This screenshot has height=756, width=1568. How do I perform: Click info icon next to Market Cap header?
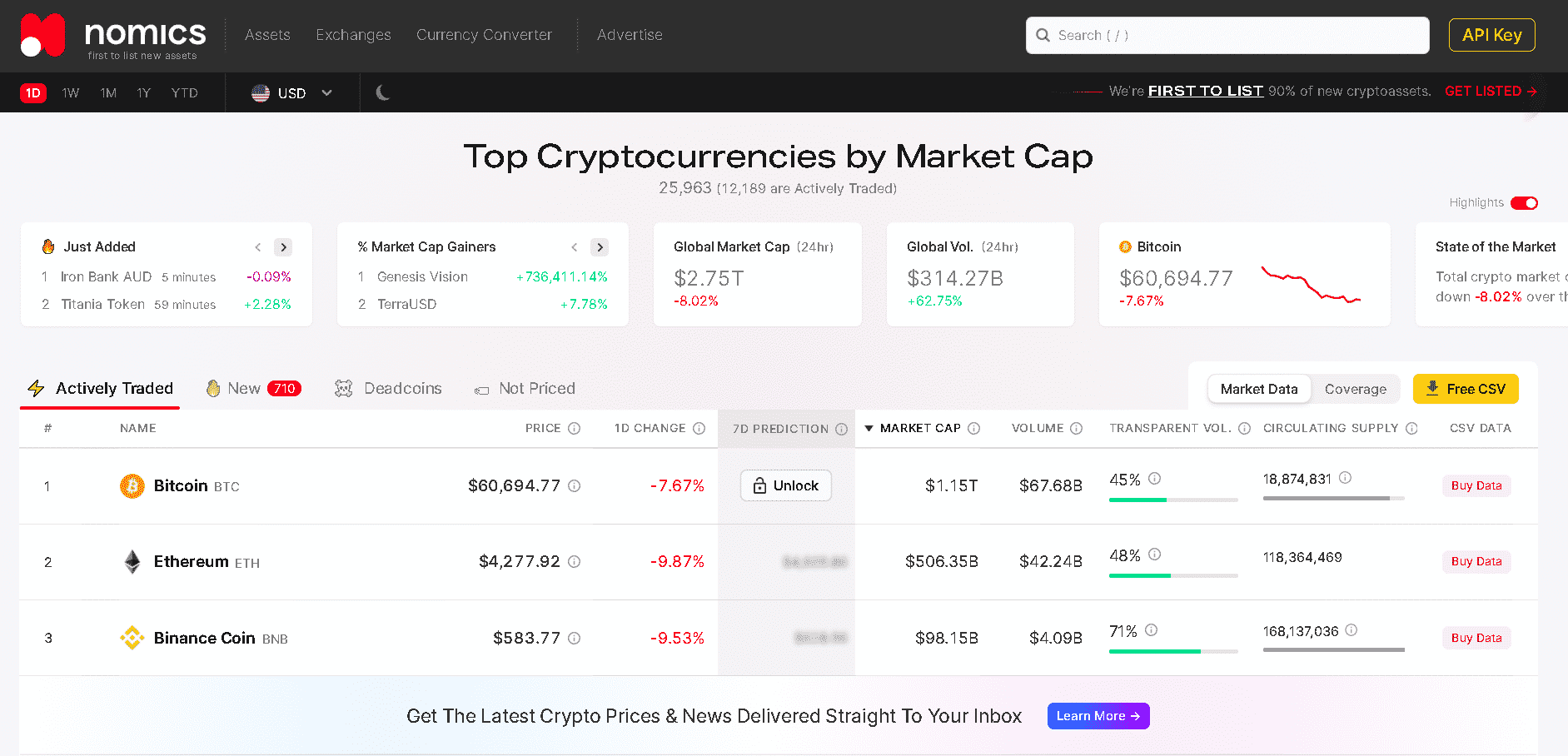pyautogui.click(x=973, y=428)
